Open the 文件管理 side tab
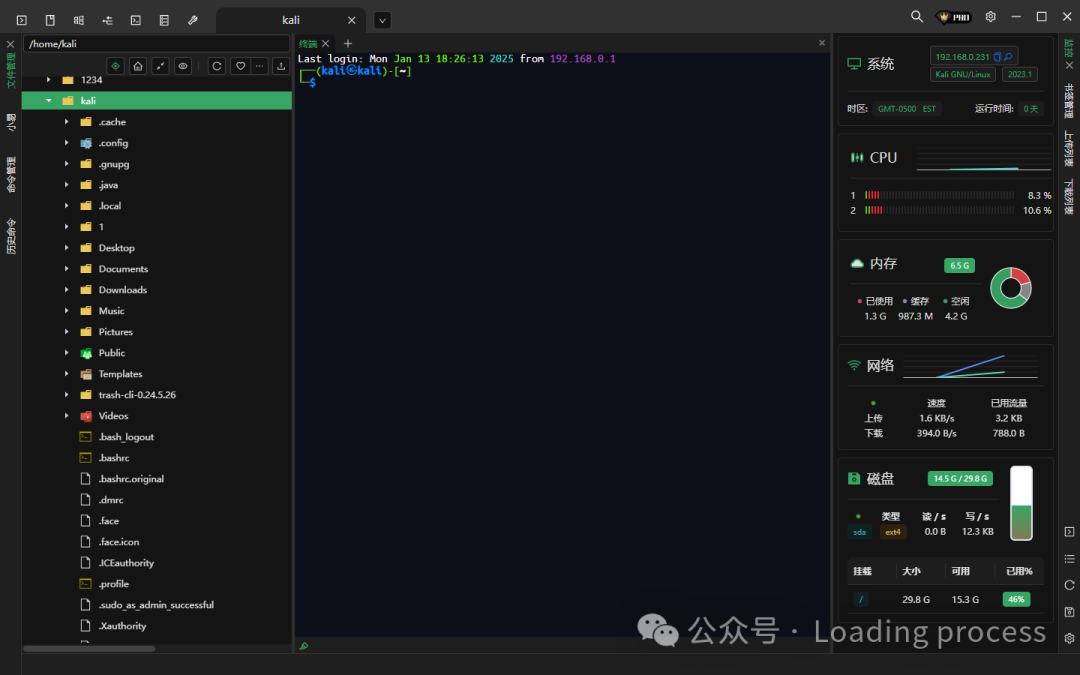The width and height of the screenshot is (1080, 675). coord(11,70)
